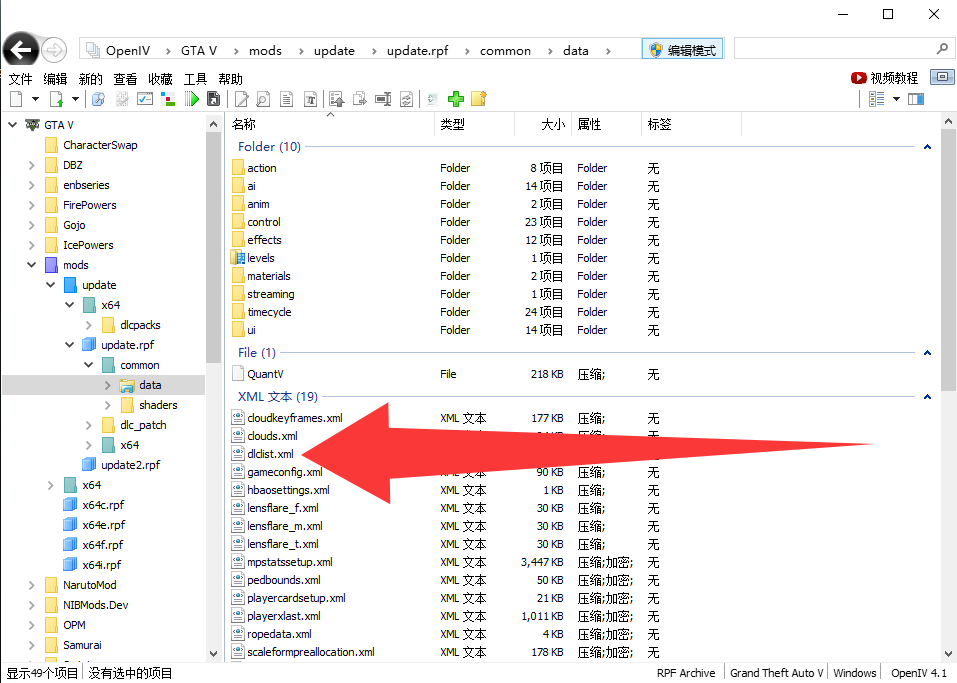Screen dimensions: 957x683
Task: Click the checklist window toolbar icon
Action: click(x=145, y=99)
